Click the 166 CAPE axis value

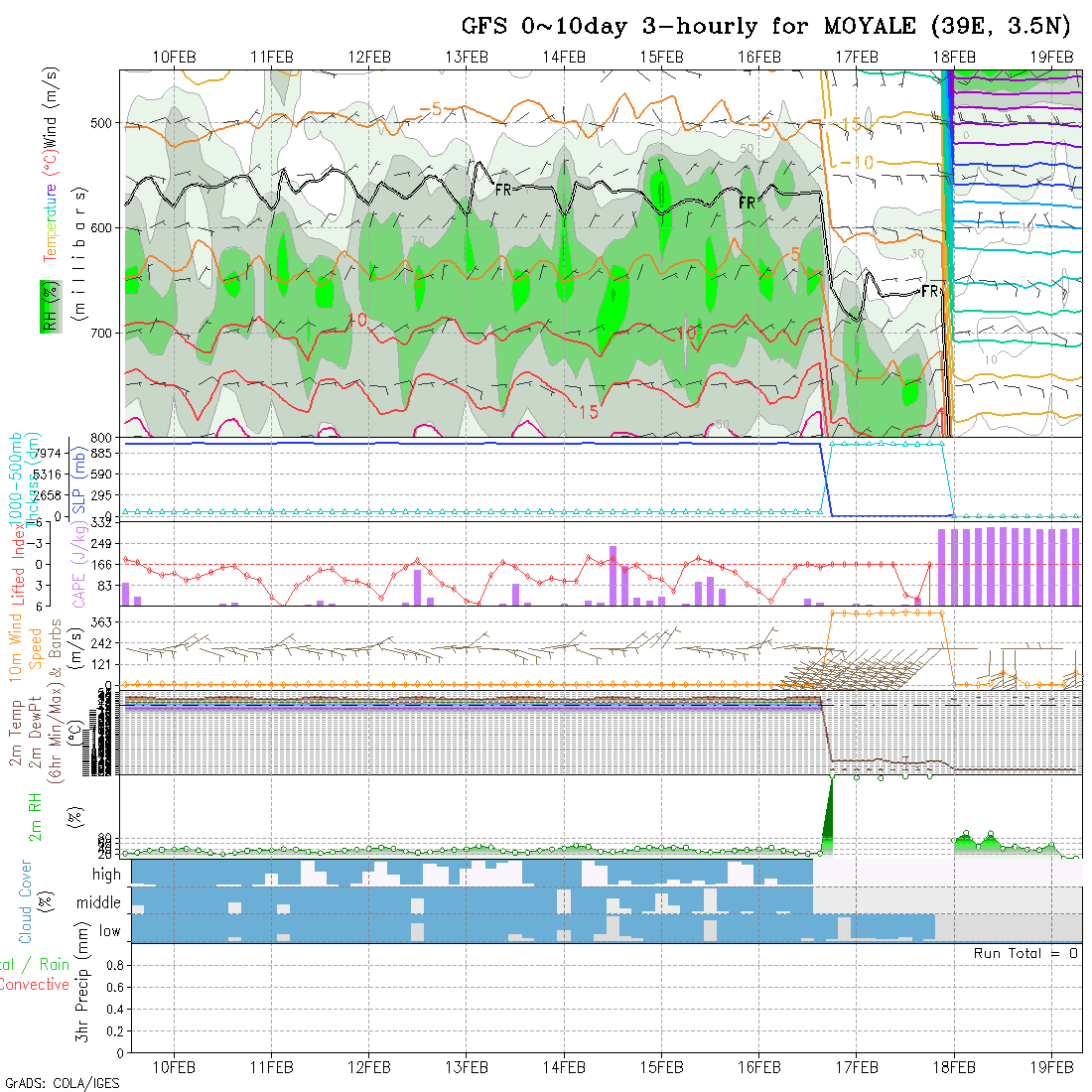(x=101, y=565)
